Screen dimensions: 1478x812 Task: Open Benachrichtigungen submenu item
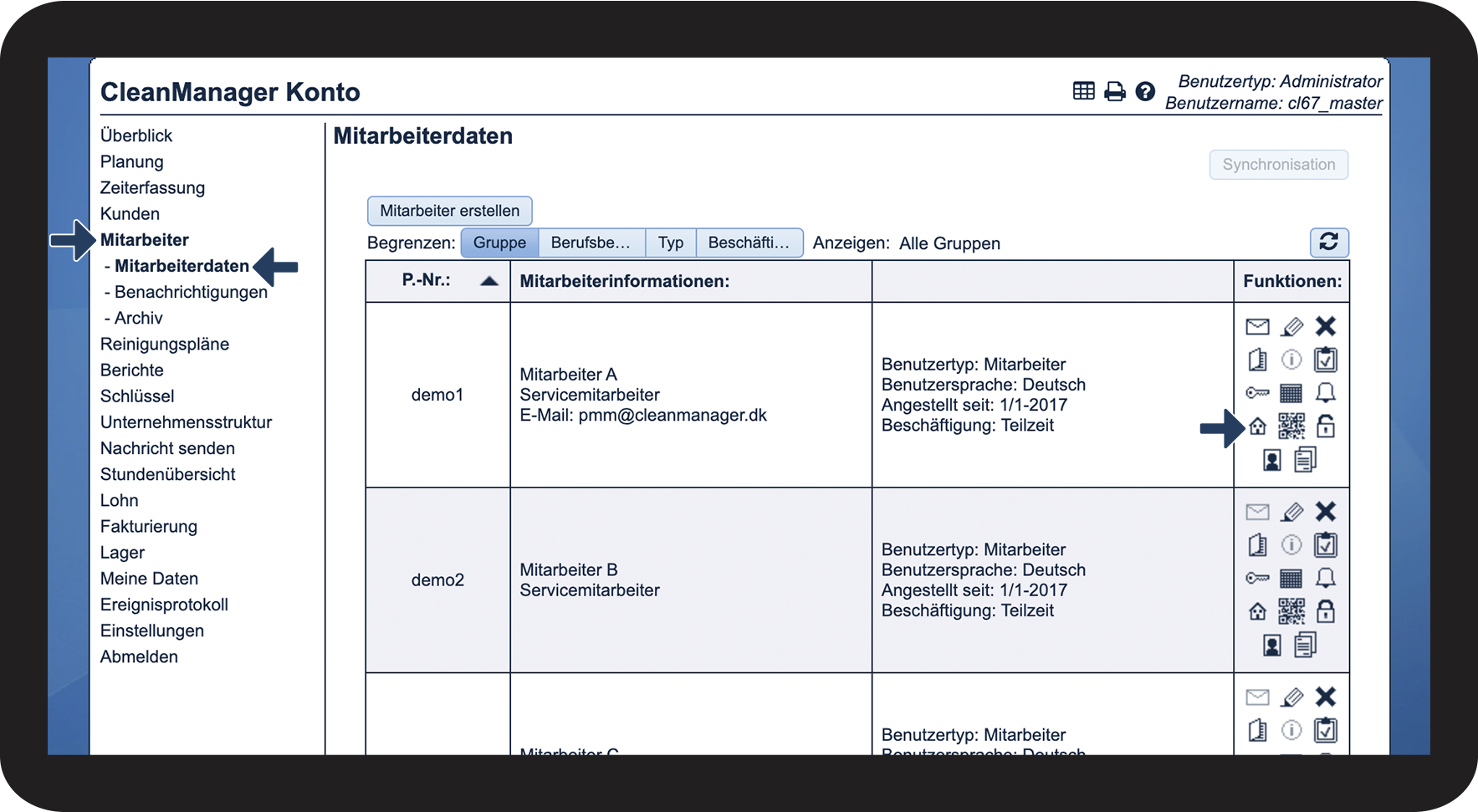point(191,292)
